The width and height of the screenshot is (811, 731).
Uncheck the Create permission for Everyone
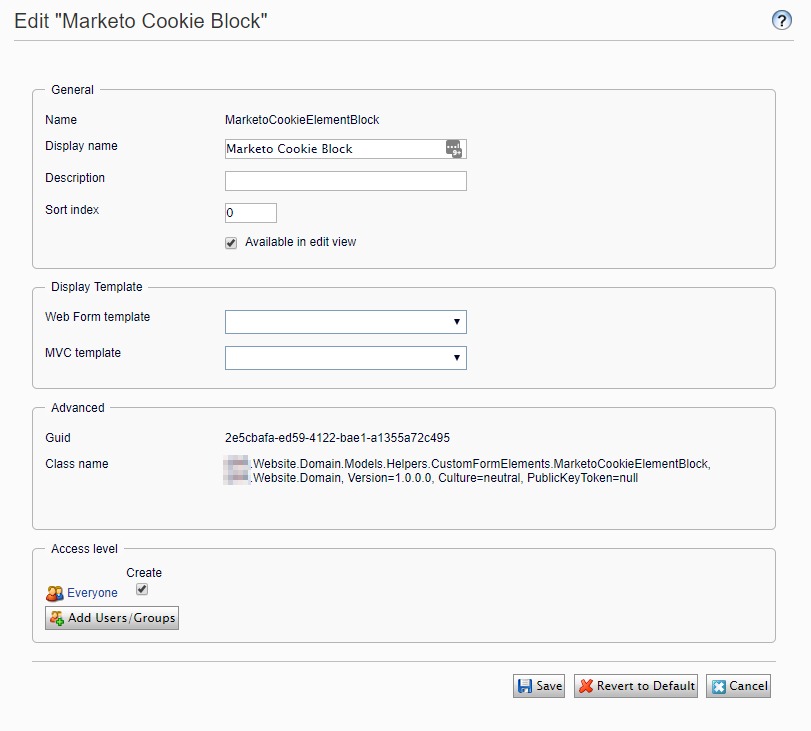[x=142, y=589]
